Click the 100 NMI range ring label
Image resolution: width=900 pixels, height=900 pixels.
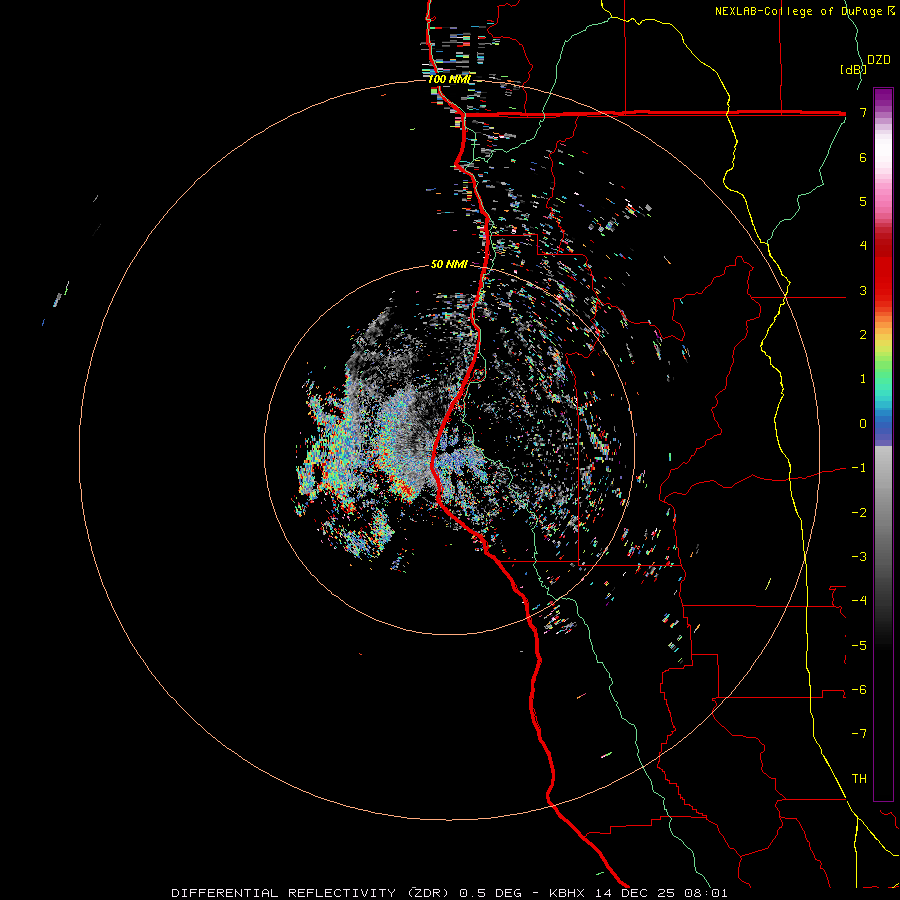pos(449,79)
